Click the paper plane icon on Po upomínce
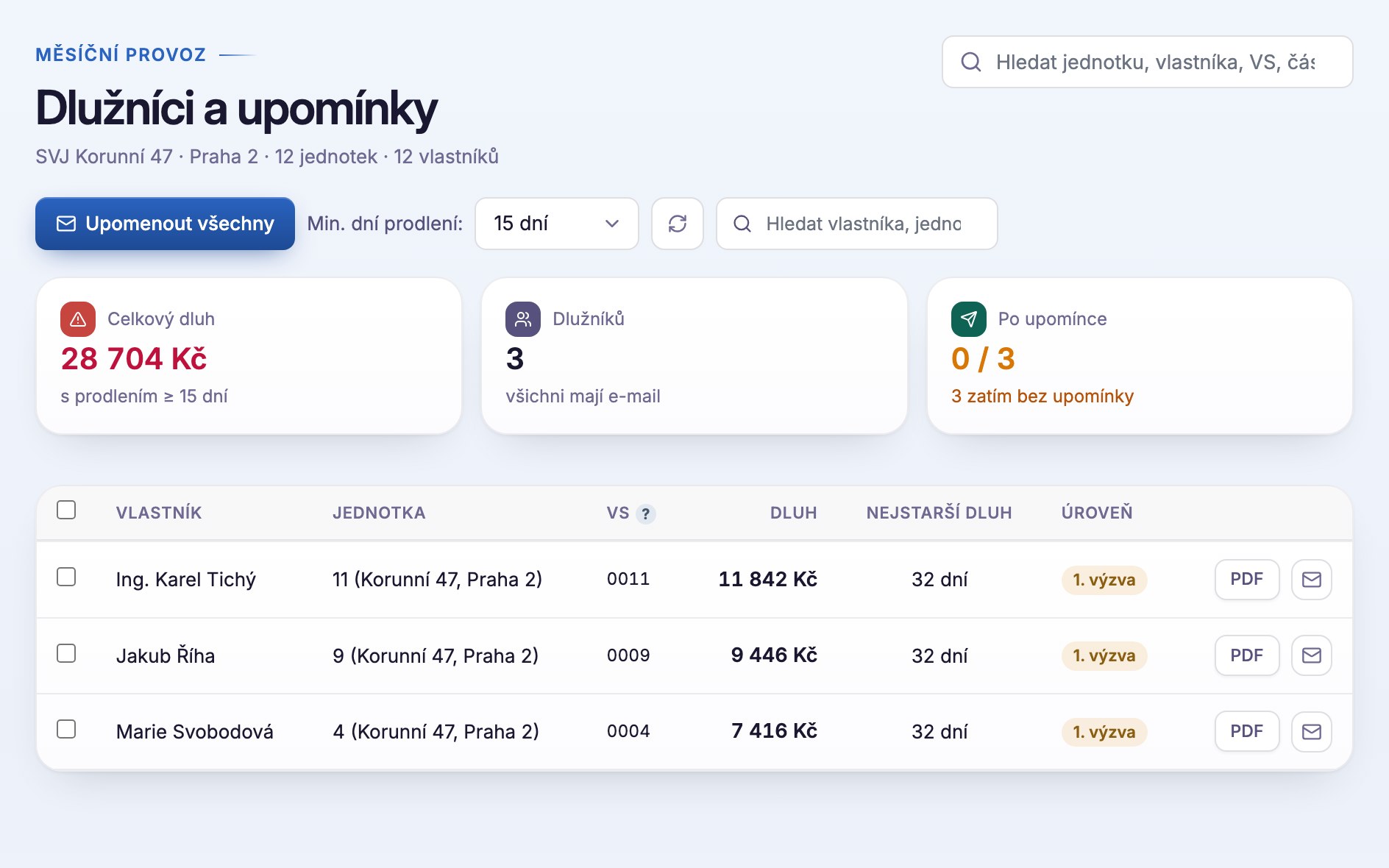The width and height of the screenshot is (1389, 868). (969, 319)
